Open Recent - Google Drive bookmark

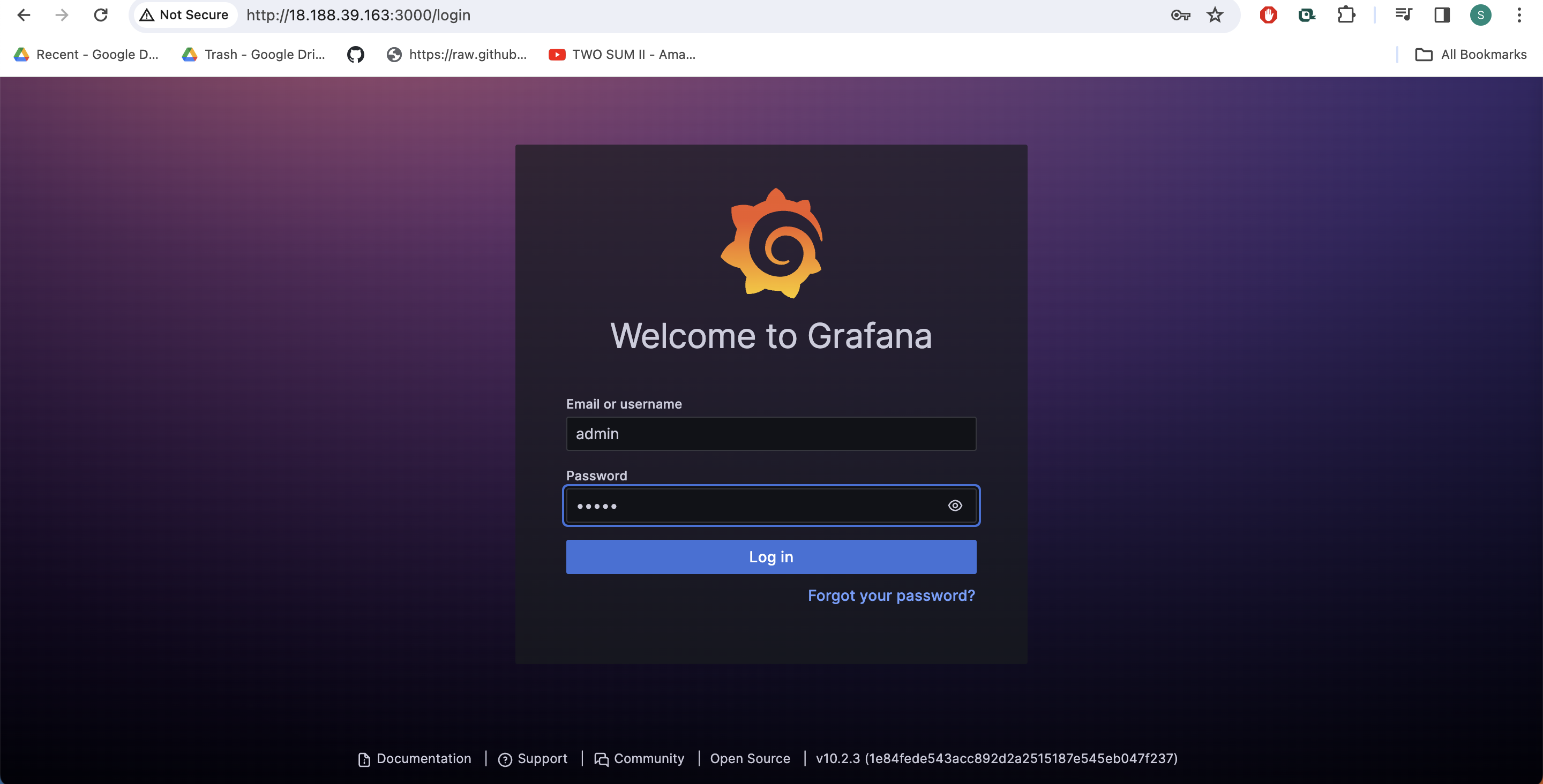(x=86, y=55)
